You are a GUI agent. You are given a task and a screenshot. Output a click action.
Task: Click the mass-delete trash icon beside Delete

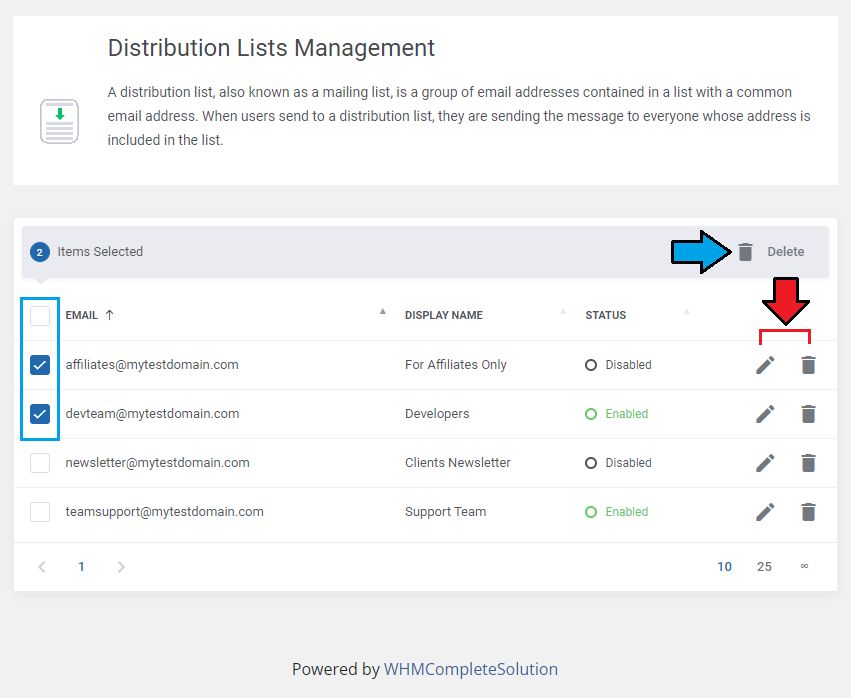(745, 252)
